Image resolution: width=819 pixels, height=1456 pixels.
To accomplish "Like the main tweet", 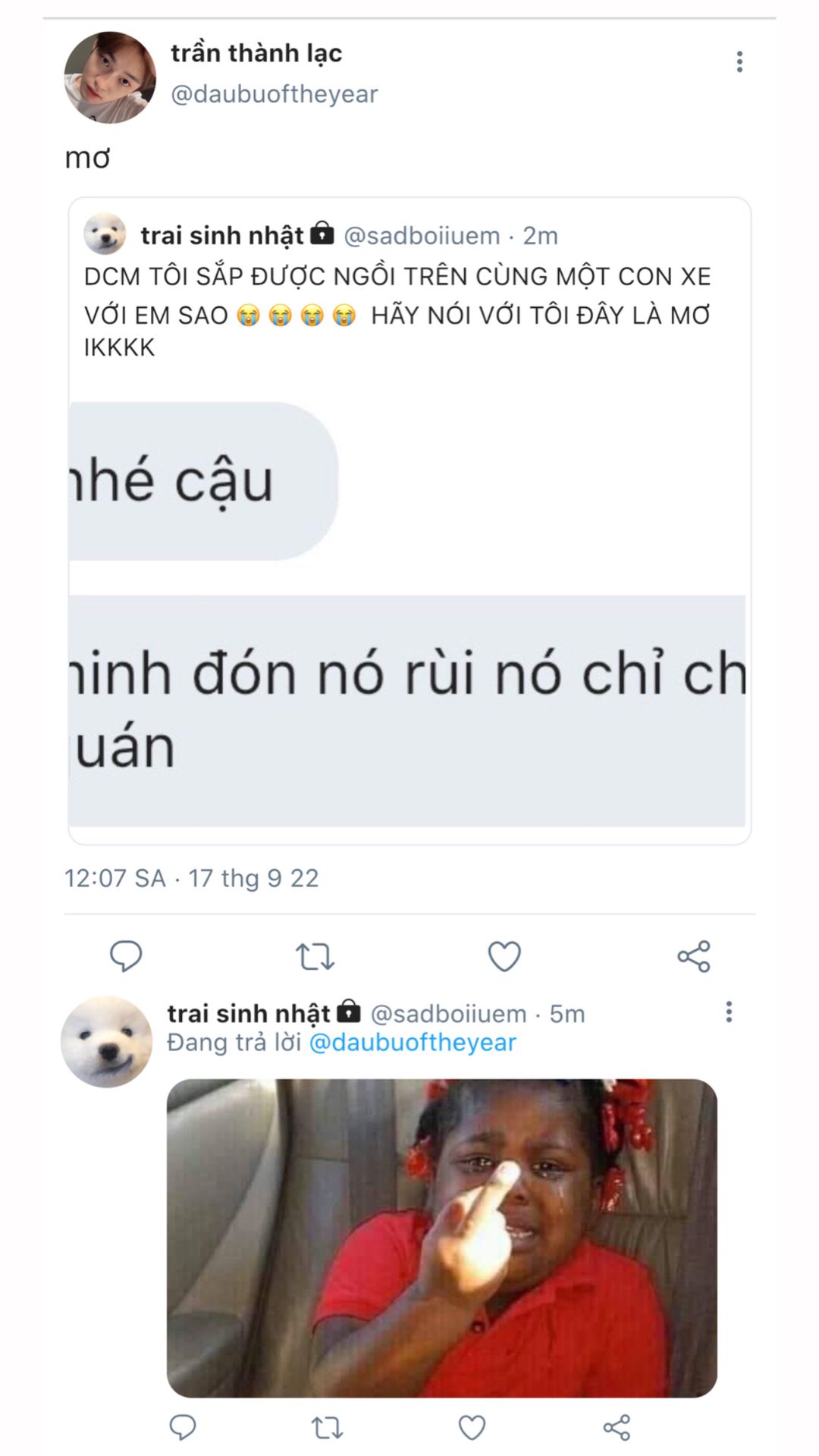I will [x=504, y=955].
